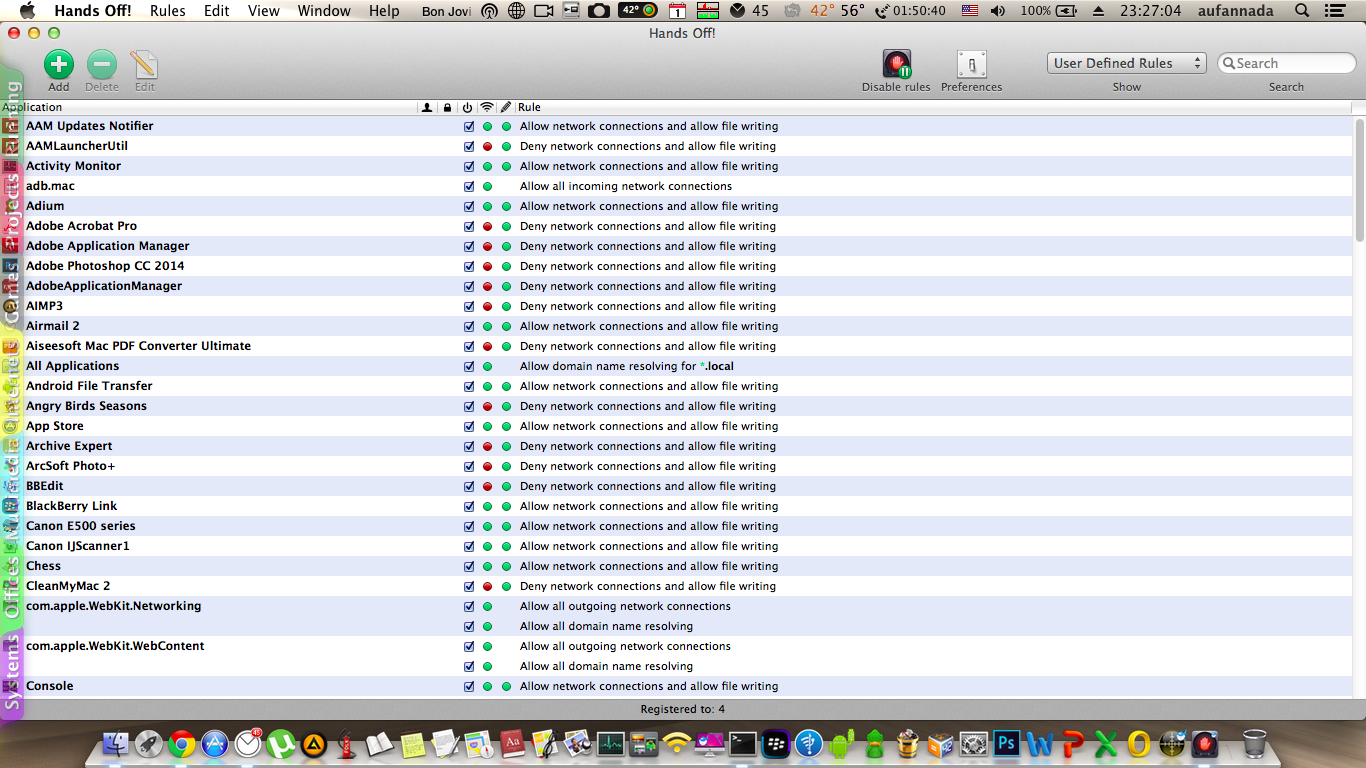Open Spotlight search in menu bar
This screenshot has width=1366, height=768.
click(1301, 11)
